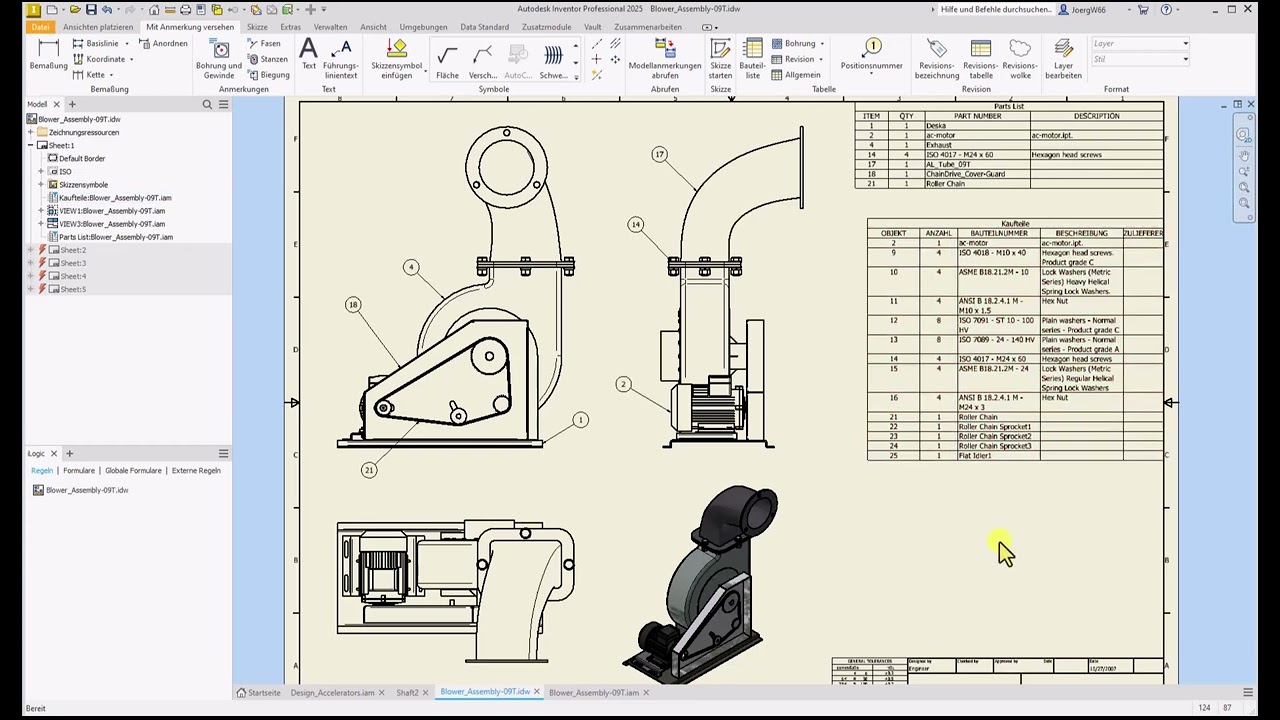1280x720 pixels.
Task: Close the Blower_Assembly-09T.idw document tab
Action: [x=537, y=692]
